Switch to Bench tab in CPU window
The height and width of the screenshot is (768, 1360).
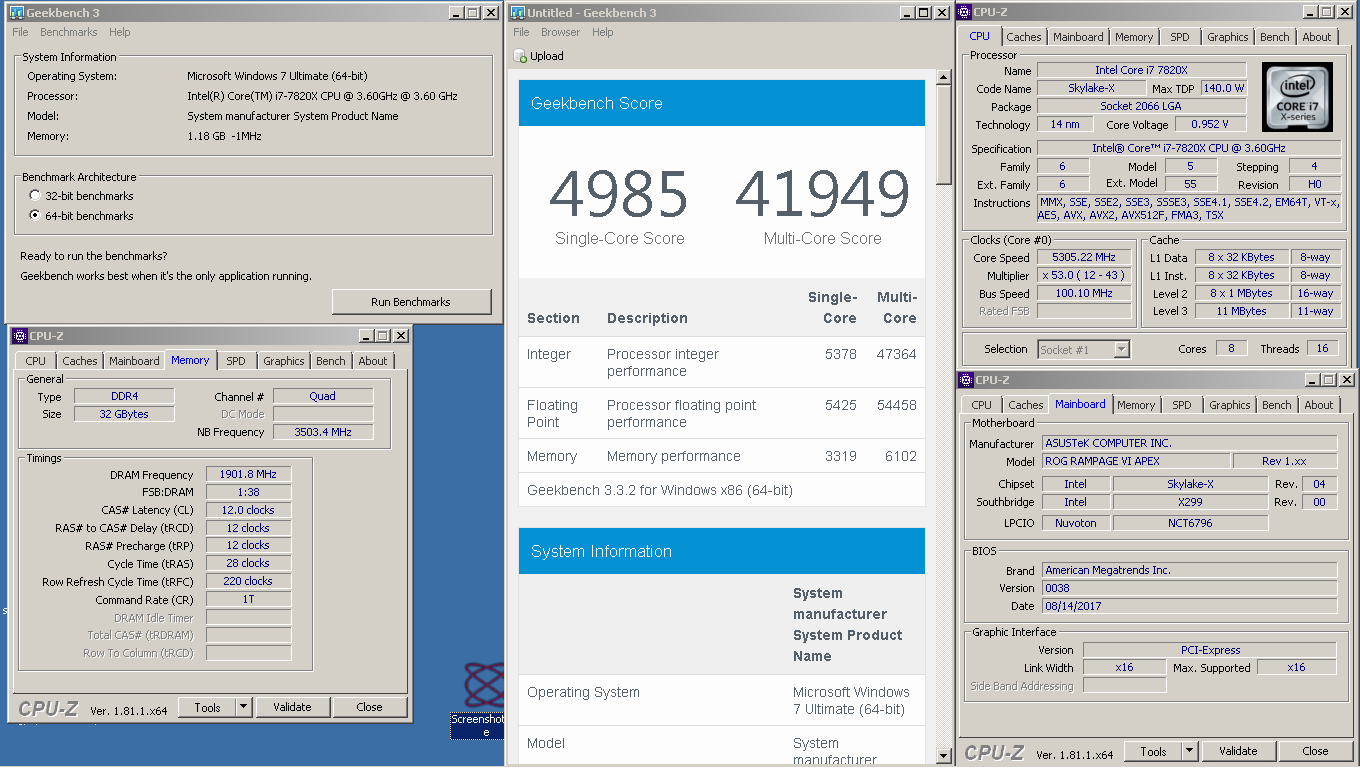click(1275, 37)
